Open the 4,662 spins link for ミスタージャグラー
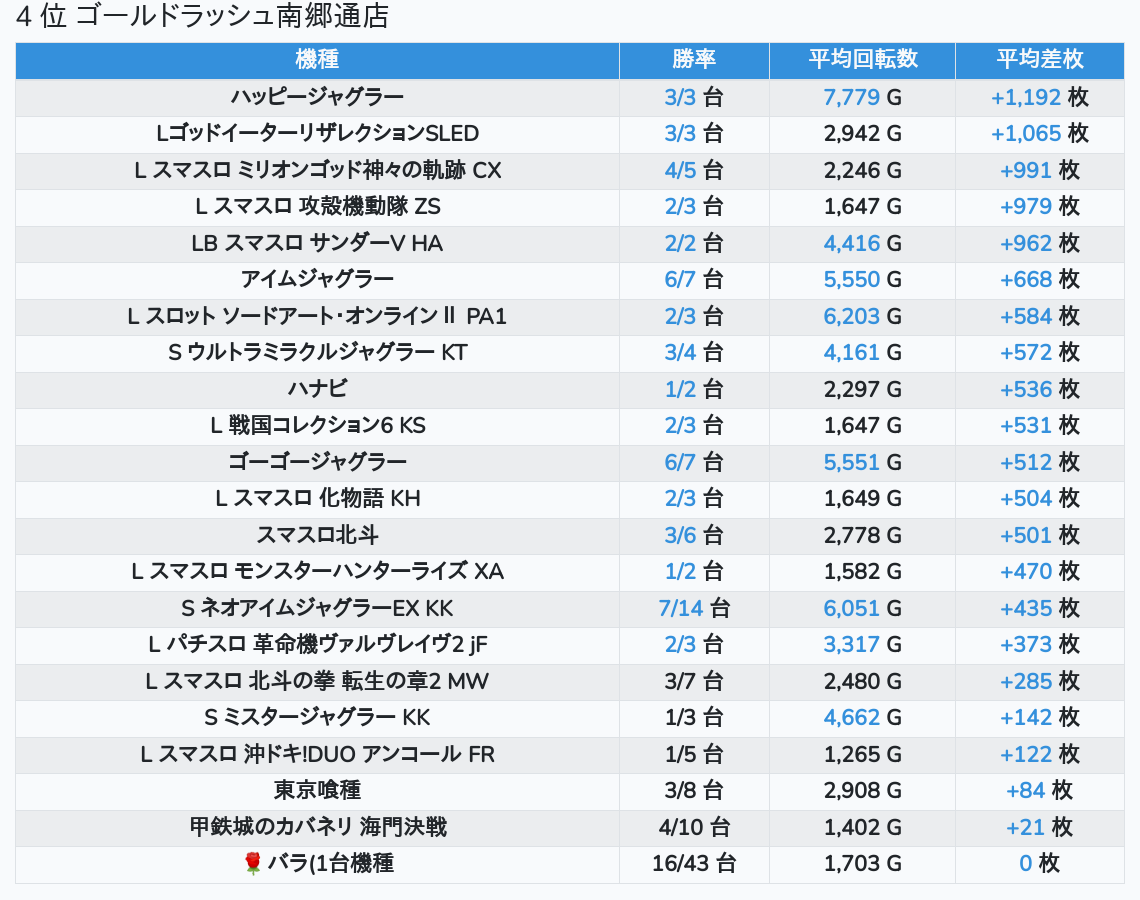 (x=851, y=718)
